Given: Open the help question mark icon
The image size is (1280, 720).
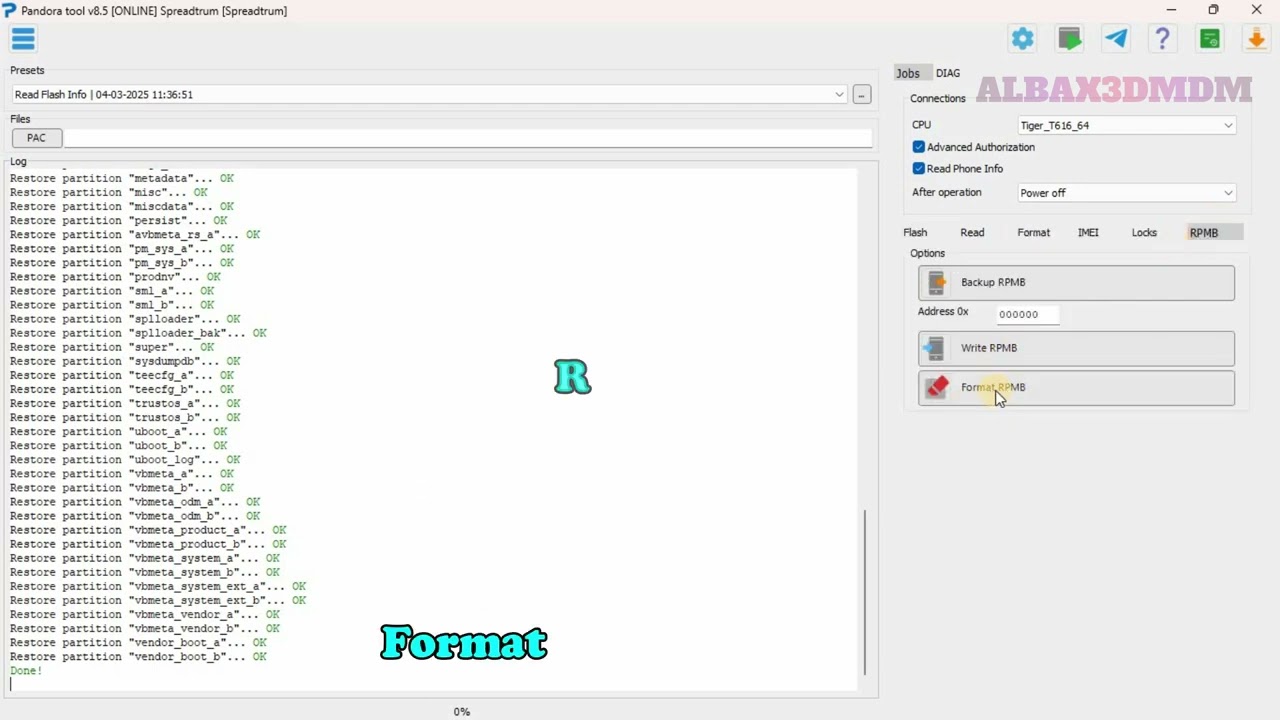Looking at the screenshot, I should click(x=1162, y=39).
